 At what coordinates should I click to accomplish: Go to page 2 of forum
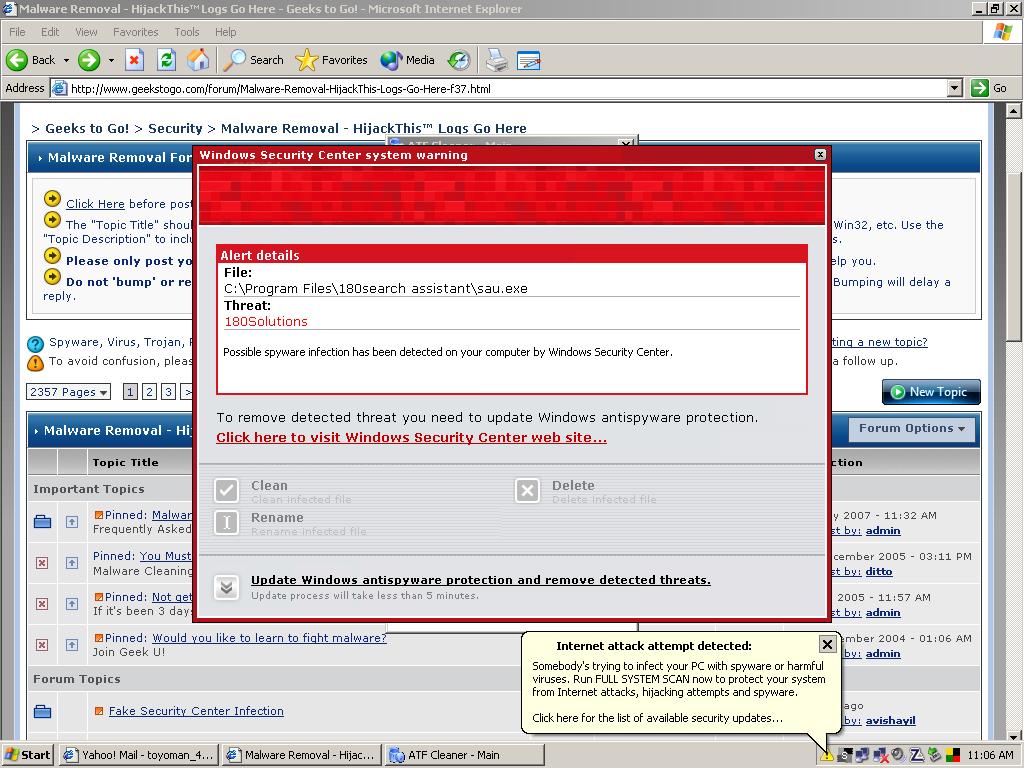click(149, 392)
